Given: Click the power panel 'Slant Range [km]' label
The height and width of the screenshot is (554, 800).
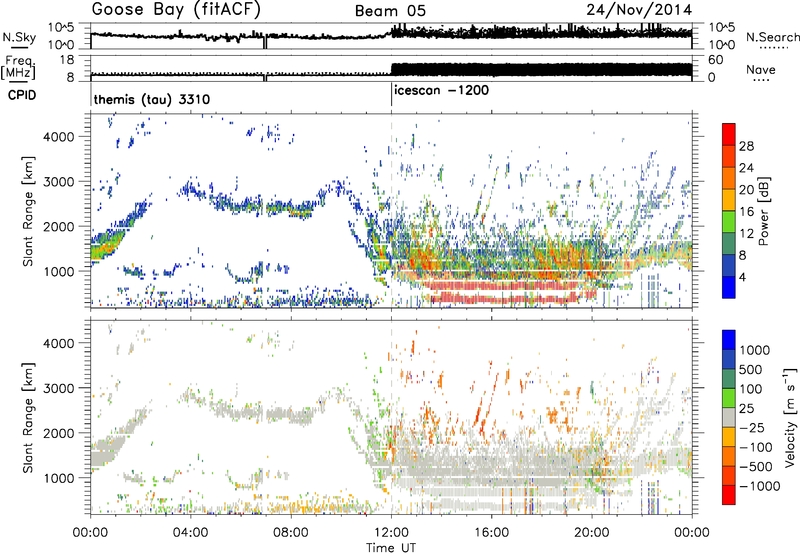Looking at the screenshot, I should point(28,211).
